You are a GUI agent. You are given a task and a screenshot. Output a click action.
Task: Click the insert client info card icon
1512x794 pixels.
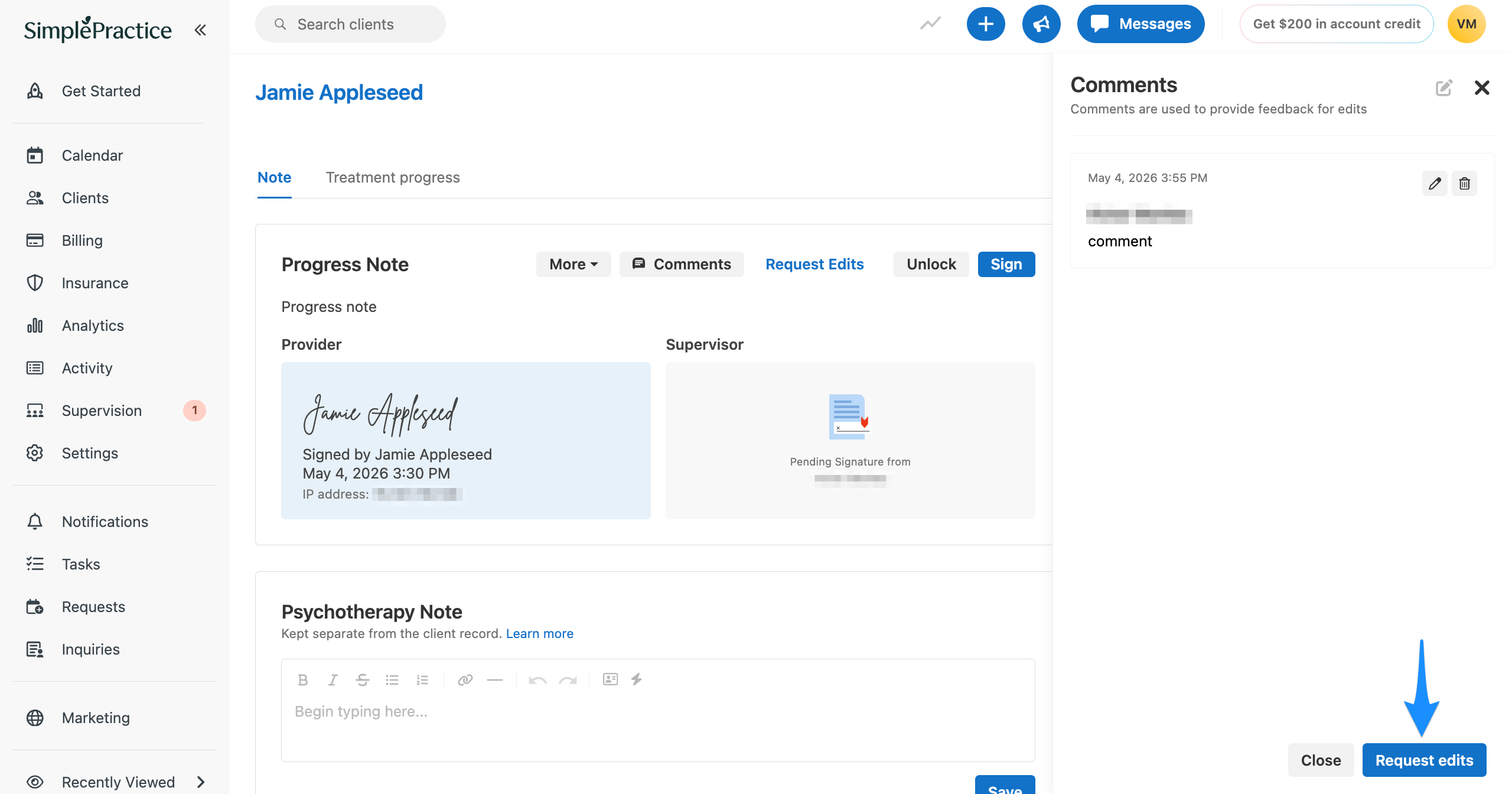[610, 679]
